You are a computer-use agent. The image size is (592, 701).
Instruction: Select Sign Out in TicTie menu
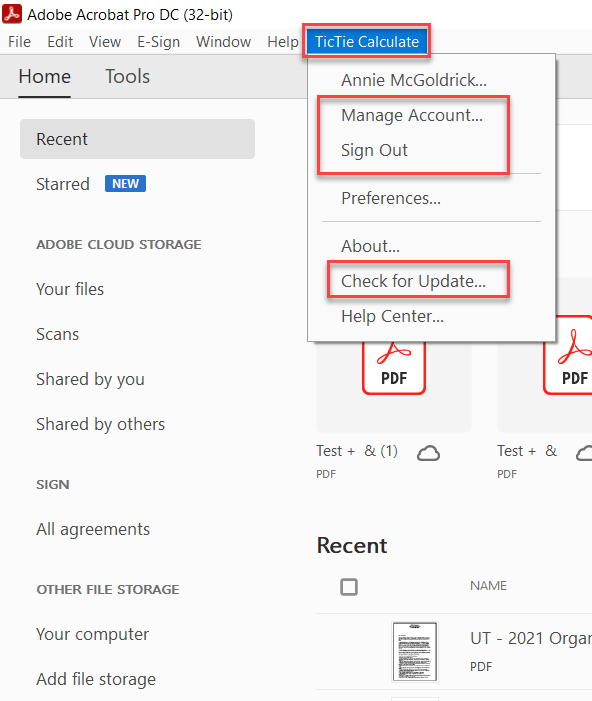click(x=374, y=150)
